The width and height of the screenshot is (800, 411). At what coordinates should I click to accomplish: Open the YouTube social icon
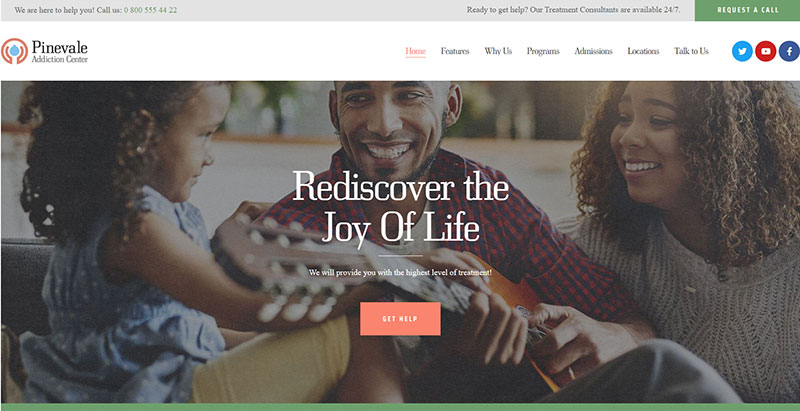765,51
